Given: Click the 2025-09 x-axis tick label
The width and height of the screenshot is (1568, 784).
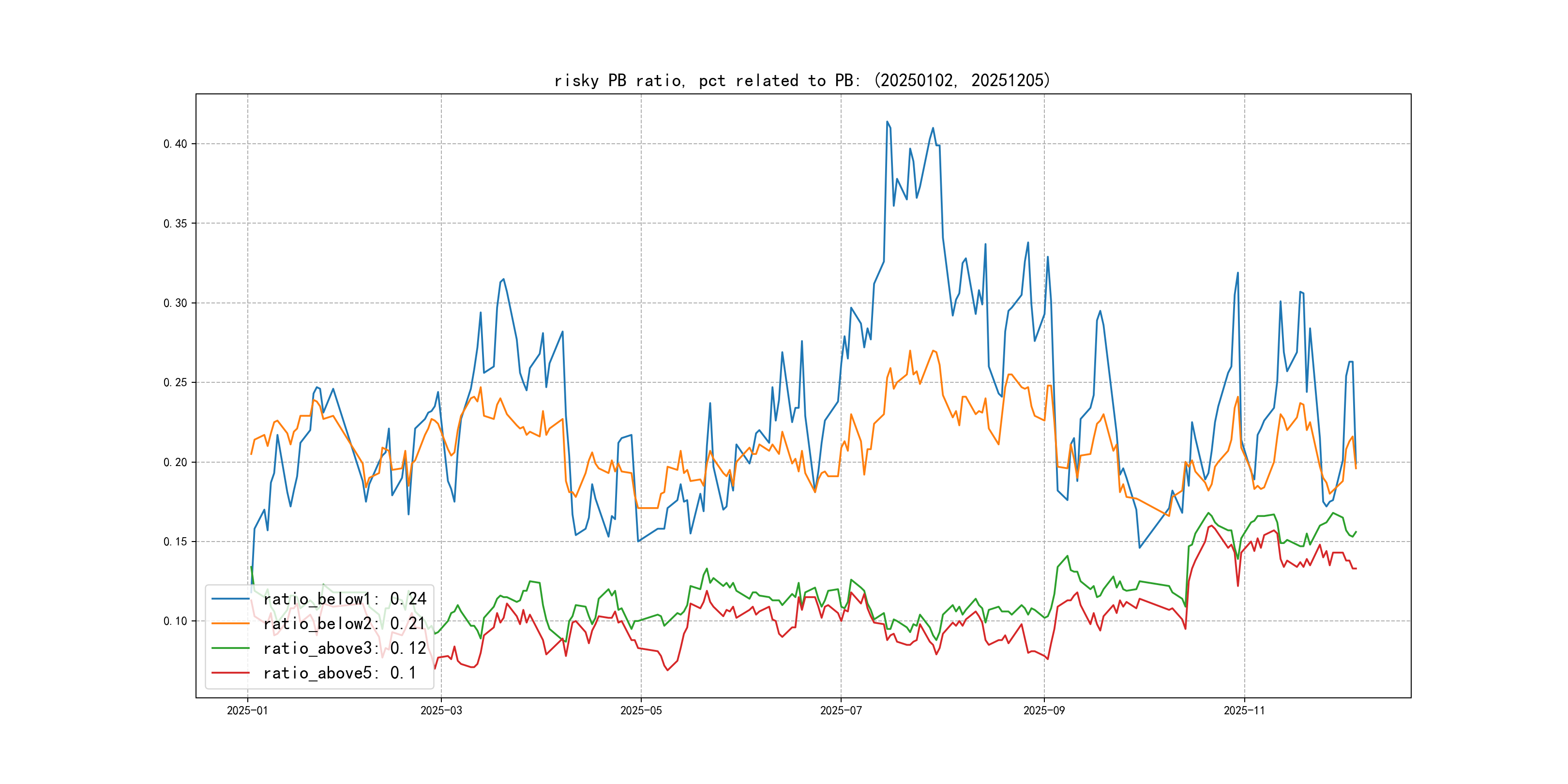Looking at the screenshot, I should [x=1044, y=710].
